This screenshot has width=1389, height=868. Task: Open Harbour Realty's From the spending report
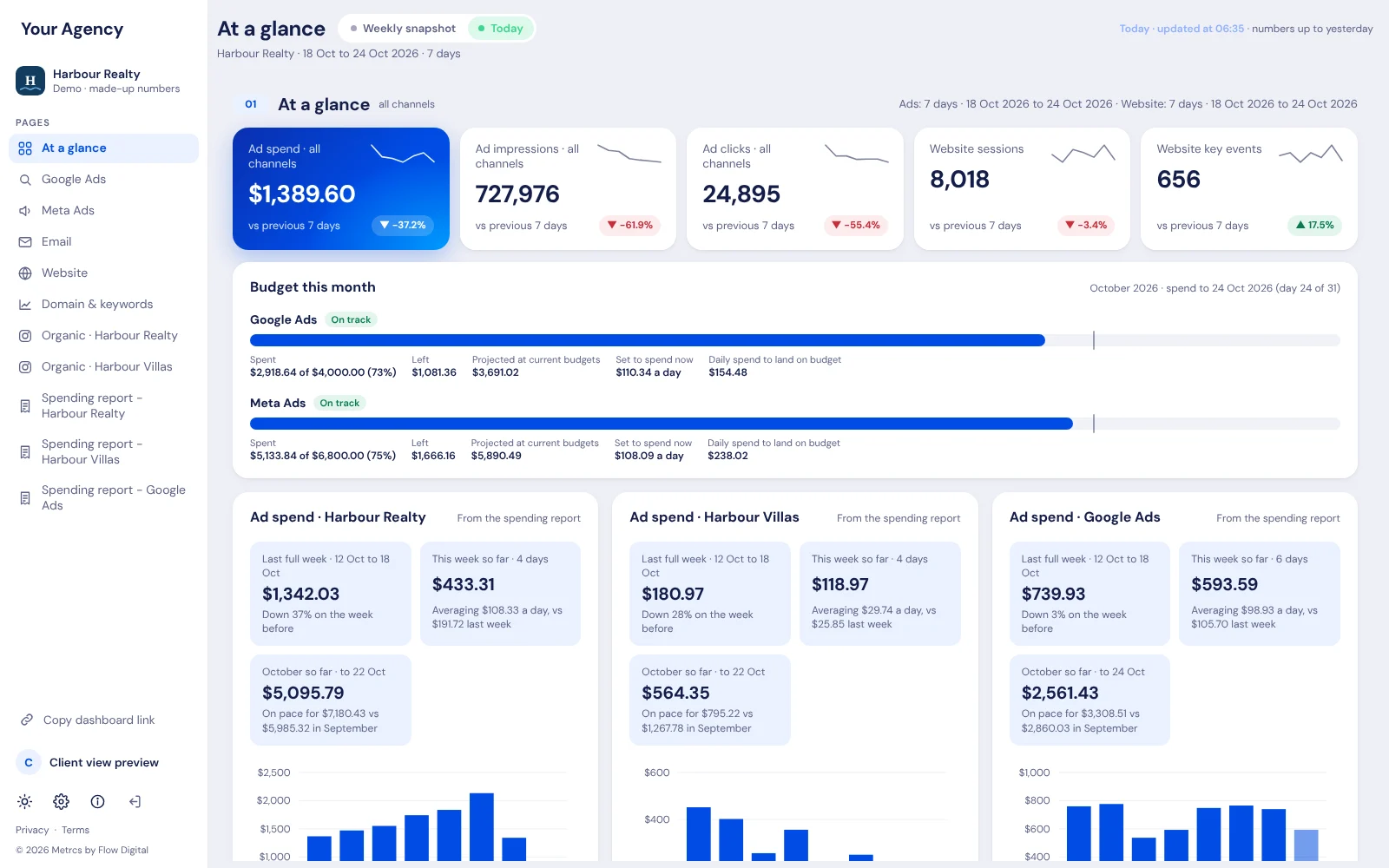pos(519,518)
